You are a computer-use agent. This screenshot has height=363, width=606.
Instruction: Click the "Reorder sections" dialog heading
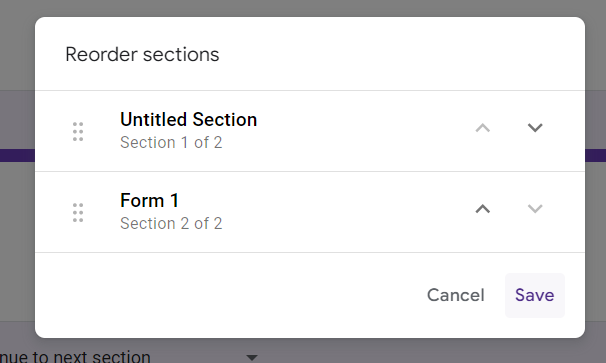pos(142,55)
